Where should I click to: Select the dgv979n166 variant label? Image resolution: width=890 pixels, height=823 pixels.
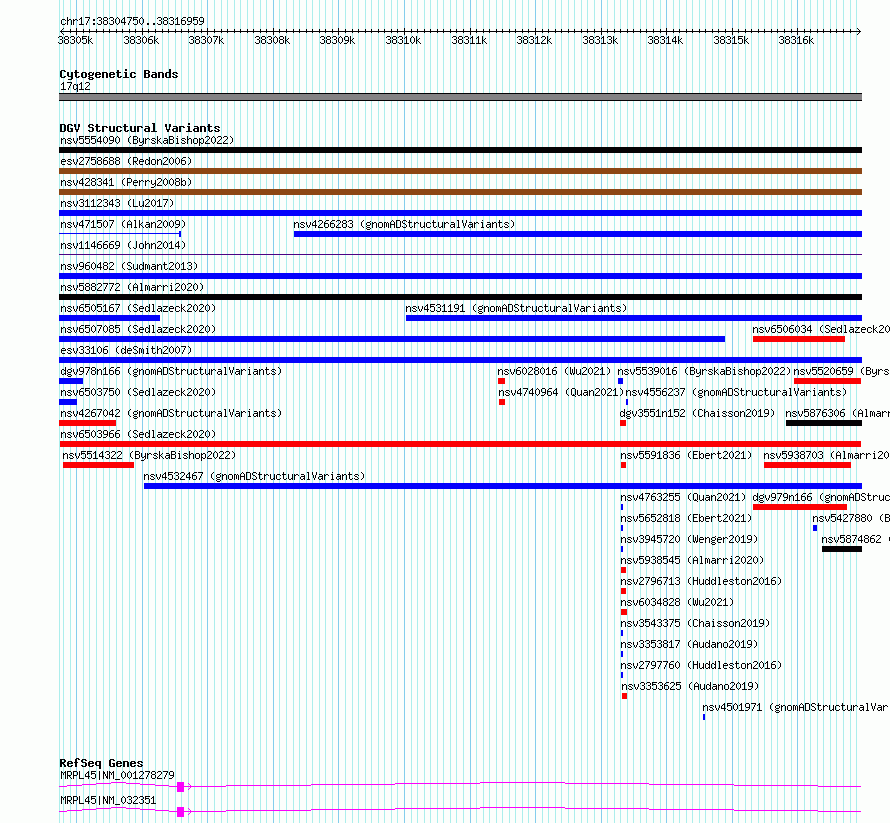821,497
